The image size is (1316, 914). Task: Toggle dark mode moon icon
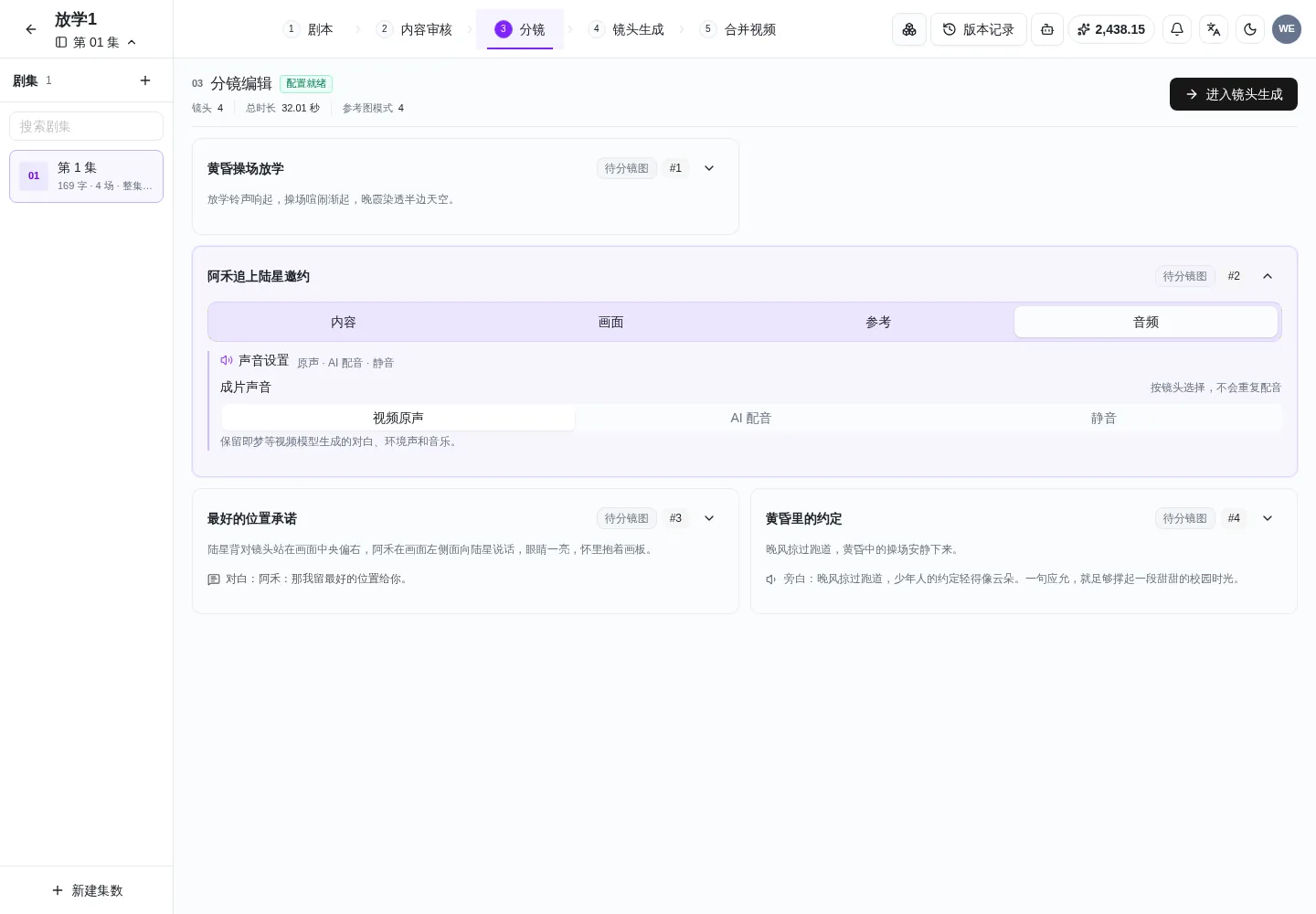(x=1250, y=29)
